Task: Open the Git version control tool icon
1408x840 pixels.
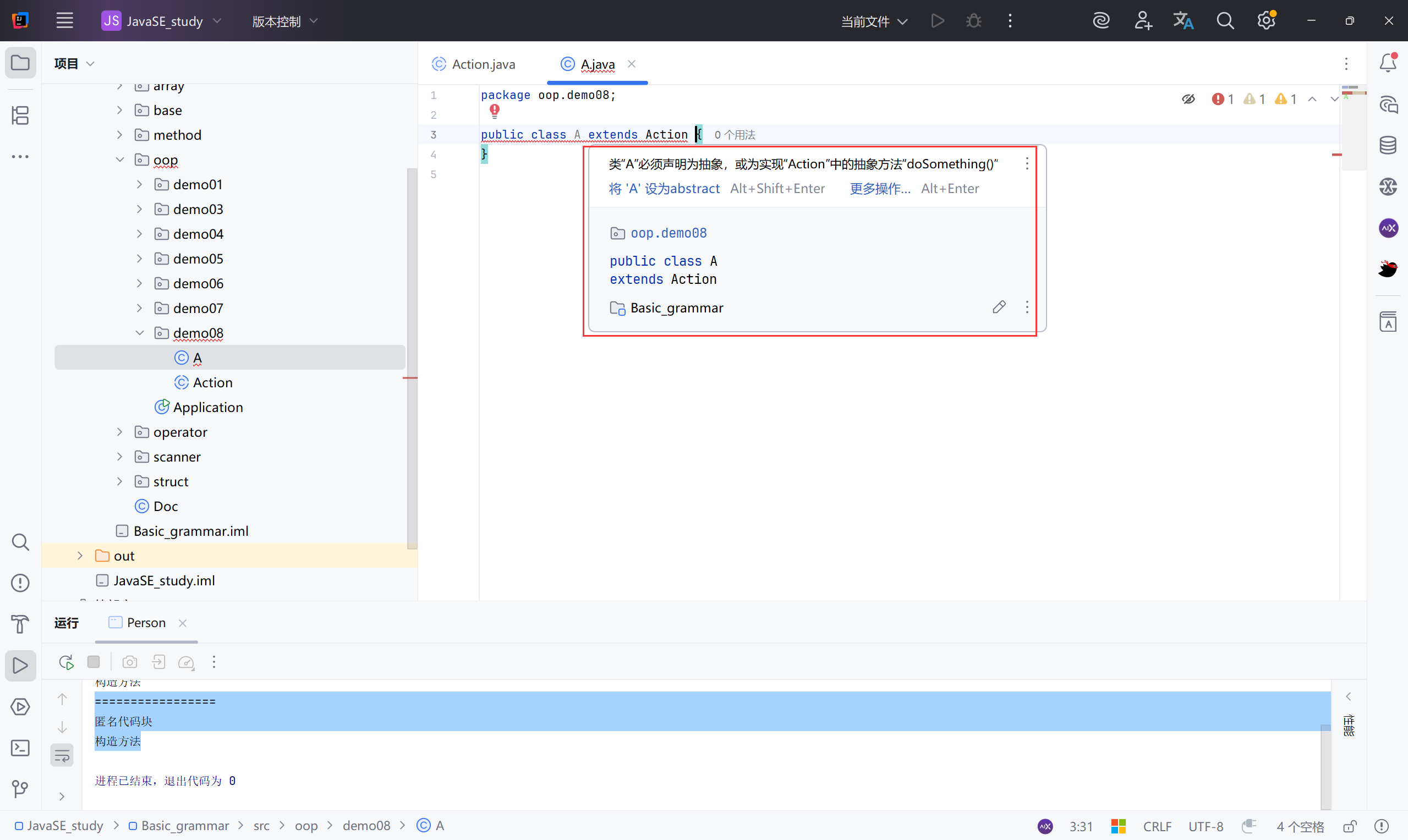Action: [x=20, y=788]
